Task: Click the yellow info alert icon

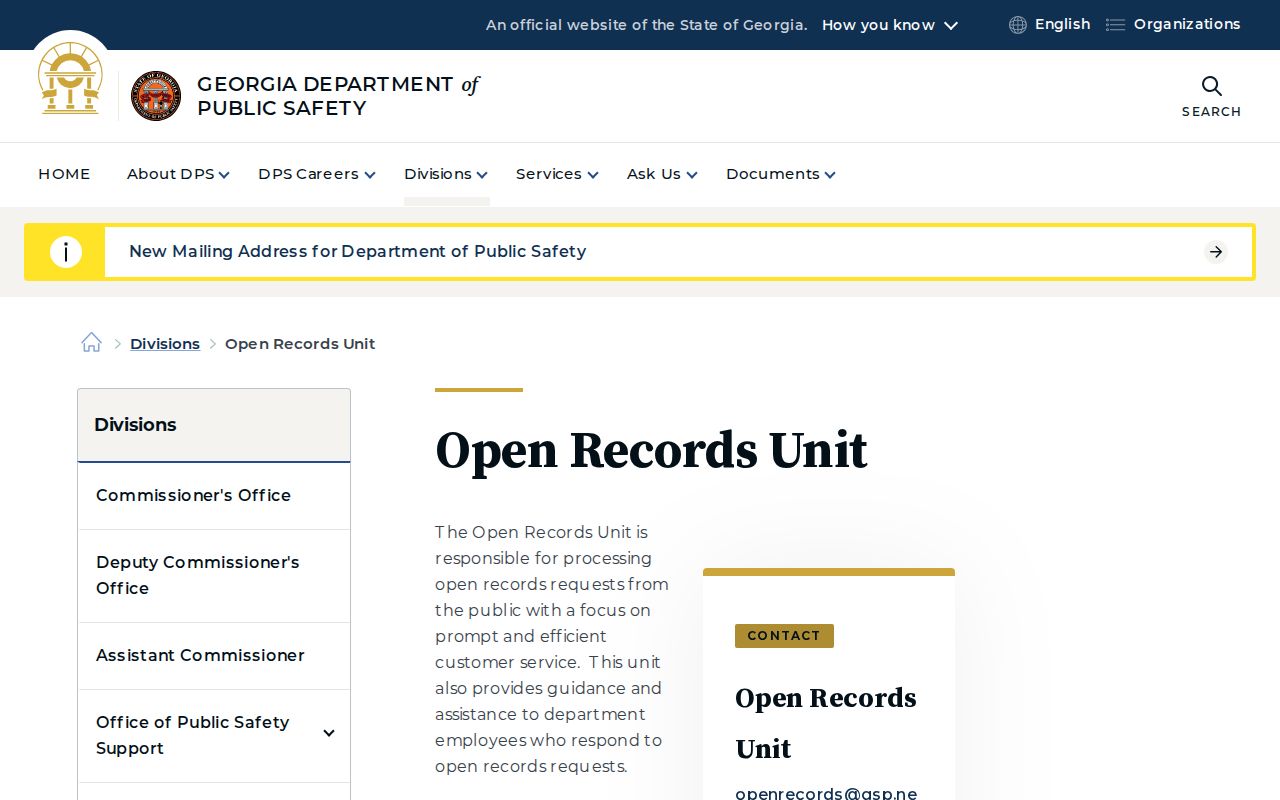Action: [x=66, y=252]
